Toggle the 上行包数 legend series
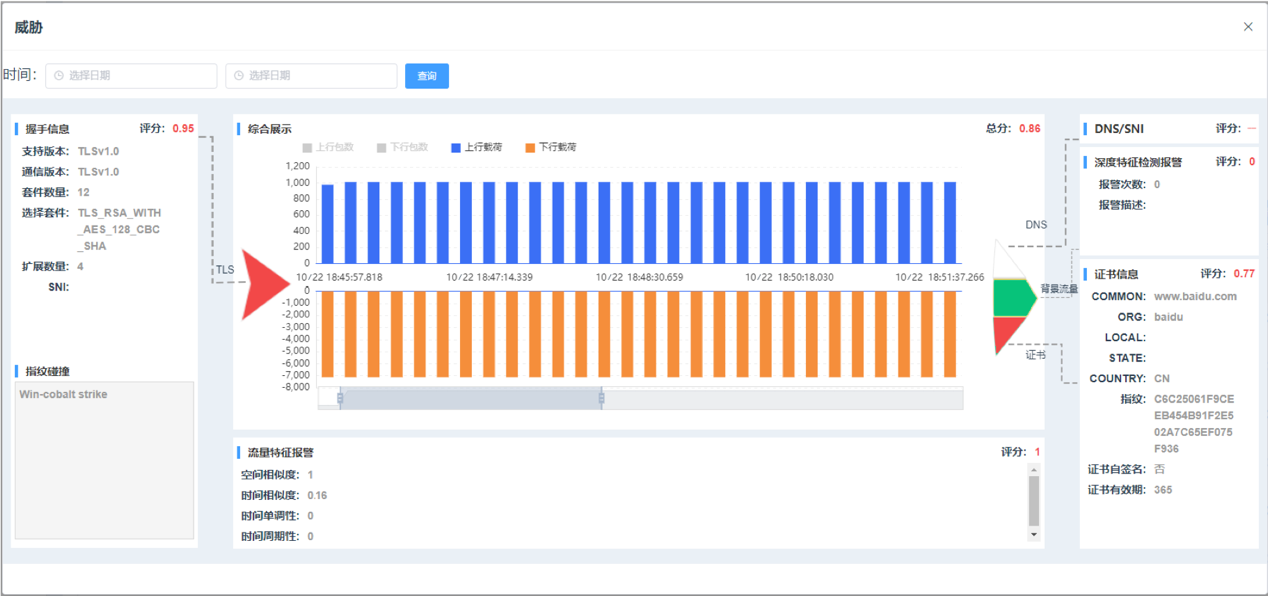Screen dimensions: 1268x596 pyautogui.click(x=328, y=148)
